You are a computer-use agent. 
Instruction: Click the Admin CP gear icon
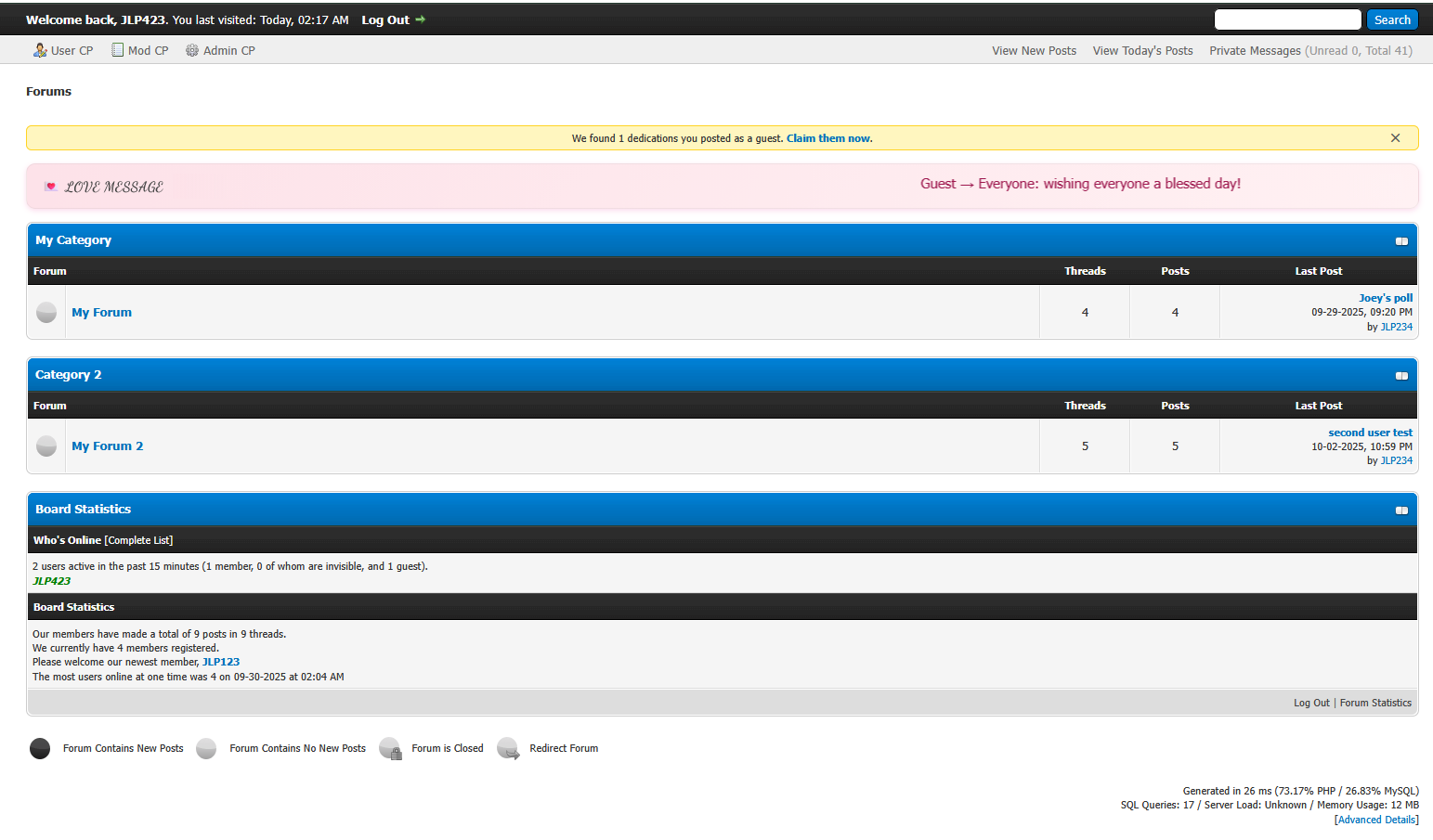coord(192,50)
